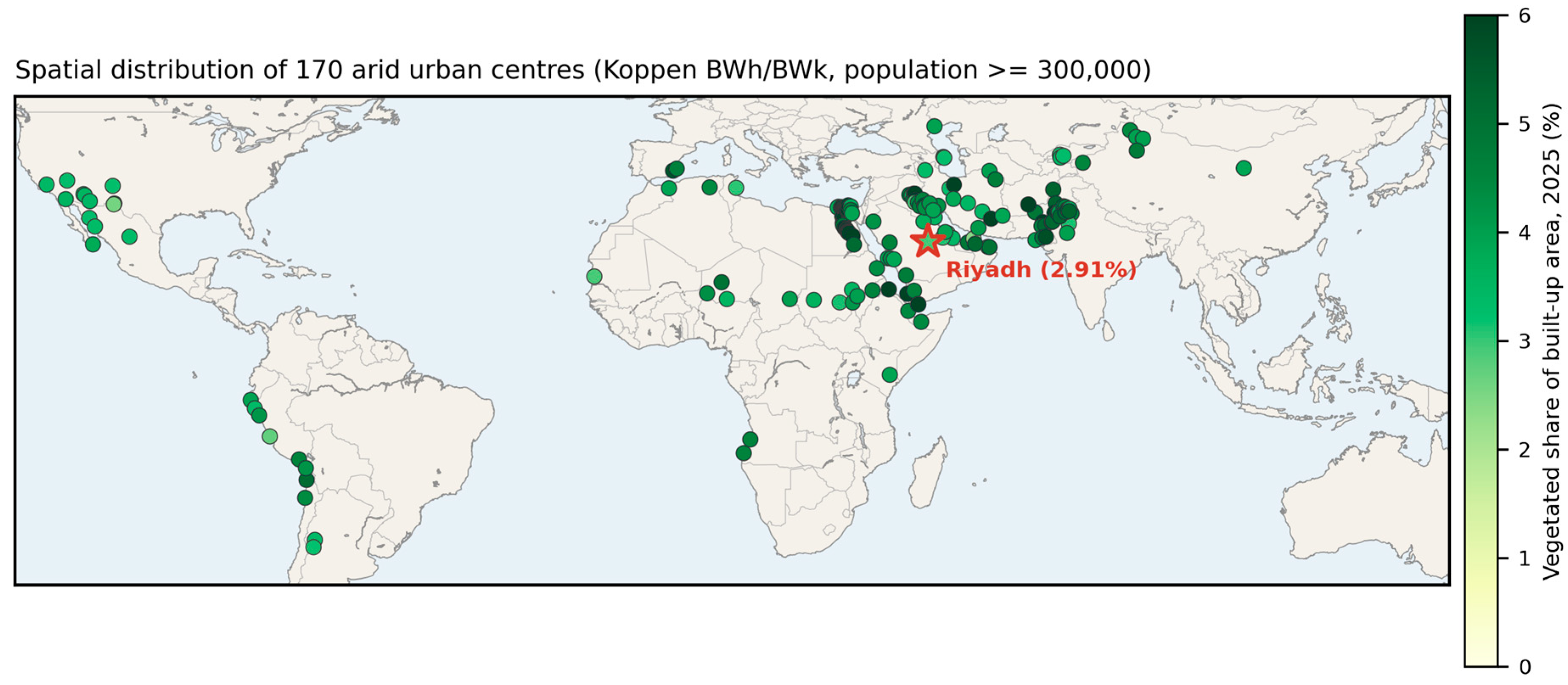Click the lone city dot in East Africa near the equator
This screenshot has width=1568, height=685.
click(x=889, y=374)
